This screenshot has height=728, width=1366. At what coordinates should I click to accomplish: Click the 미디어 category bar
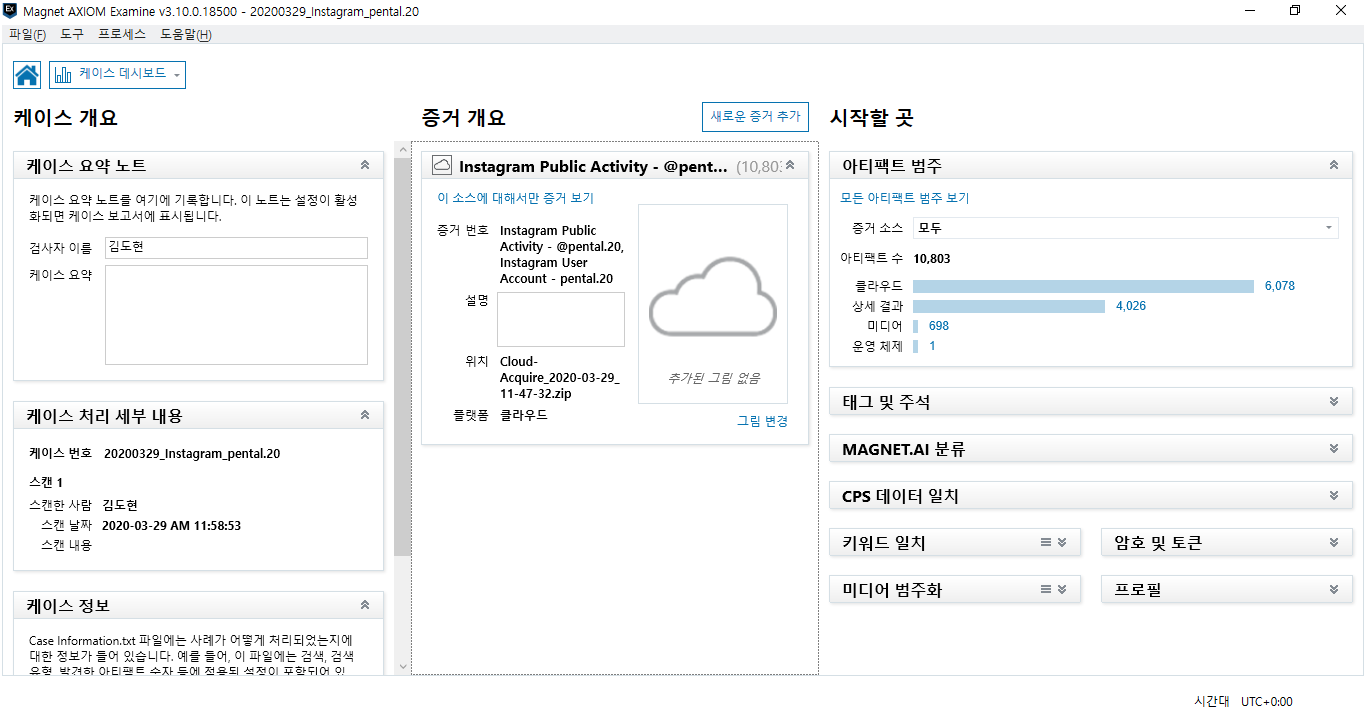(x=916, y=326)
